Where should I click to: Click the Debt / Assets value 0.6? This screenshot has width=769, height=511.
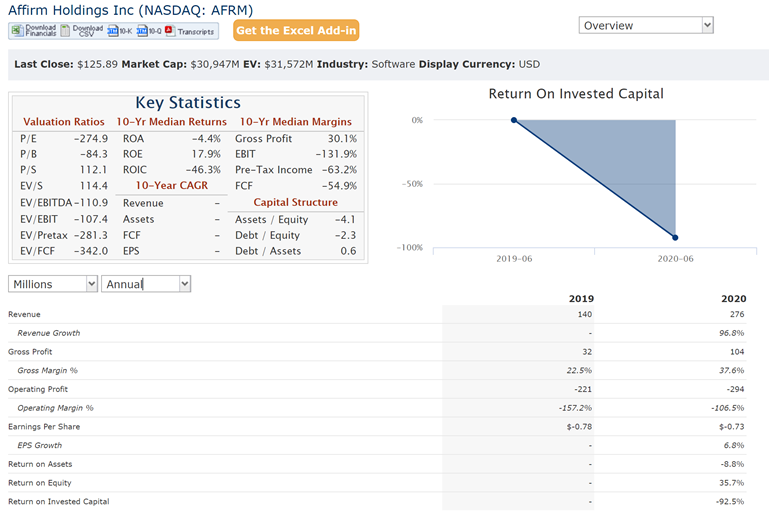tap(348, 251)
